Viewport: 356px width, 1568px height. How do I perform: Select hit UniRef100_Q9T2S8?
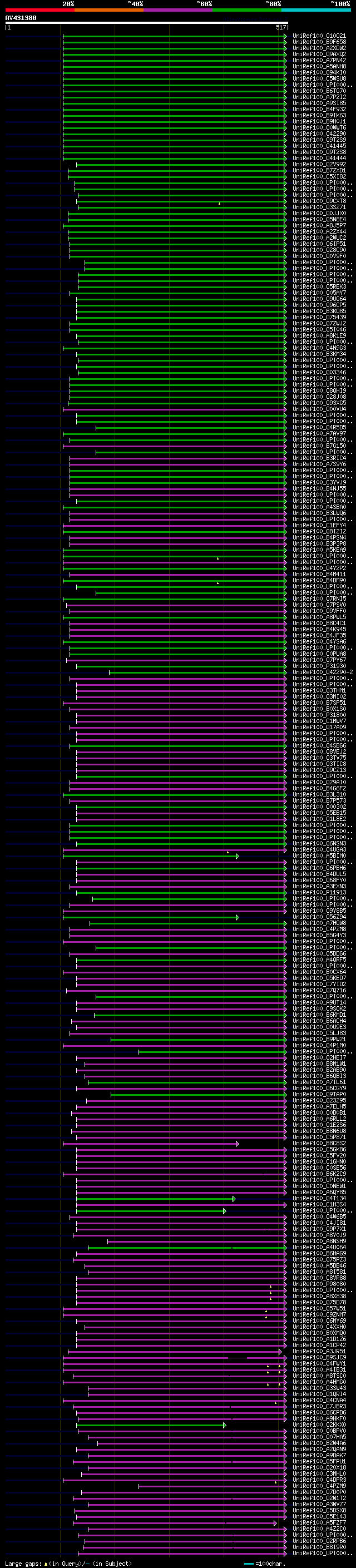tap(319, 152)
